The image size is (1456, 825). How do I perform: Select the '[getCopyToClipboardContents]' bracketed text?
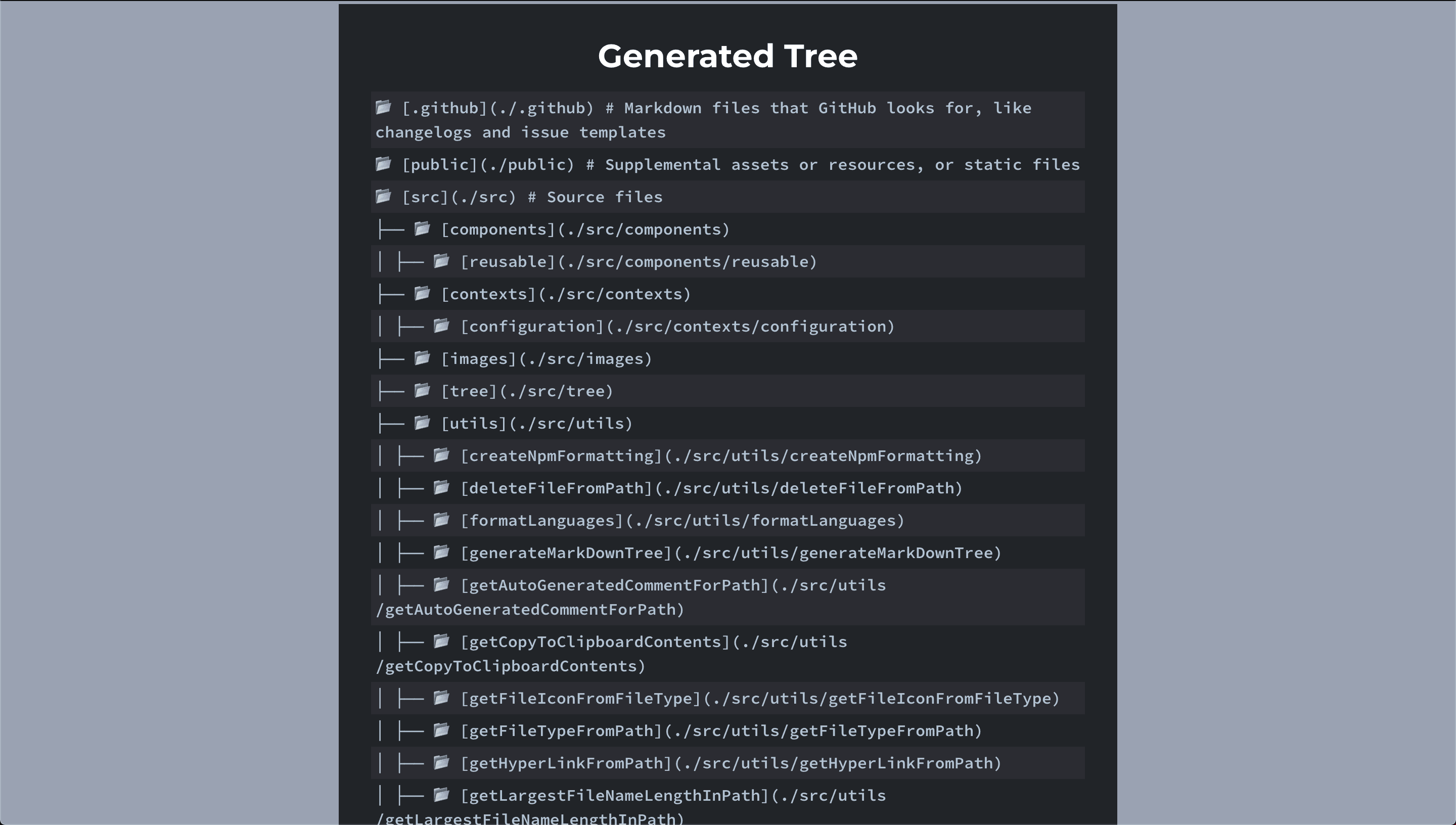pos(596,642)
